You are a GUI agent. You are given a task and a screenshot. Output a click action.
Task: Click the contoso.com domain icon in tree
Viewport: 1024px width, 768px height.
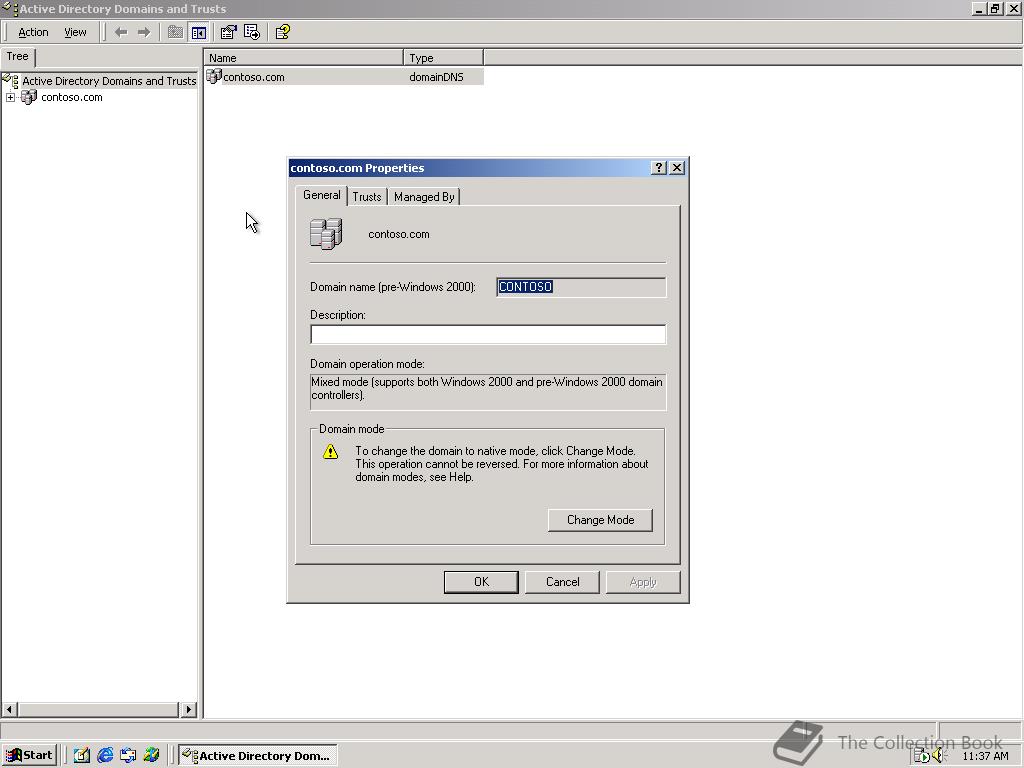tap(29, 97)
